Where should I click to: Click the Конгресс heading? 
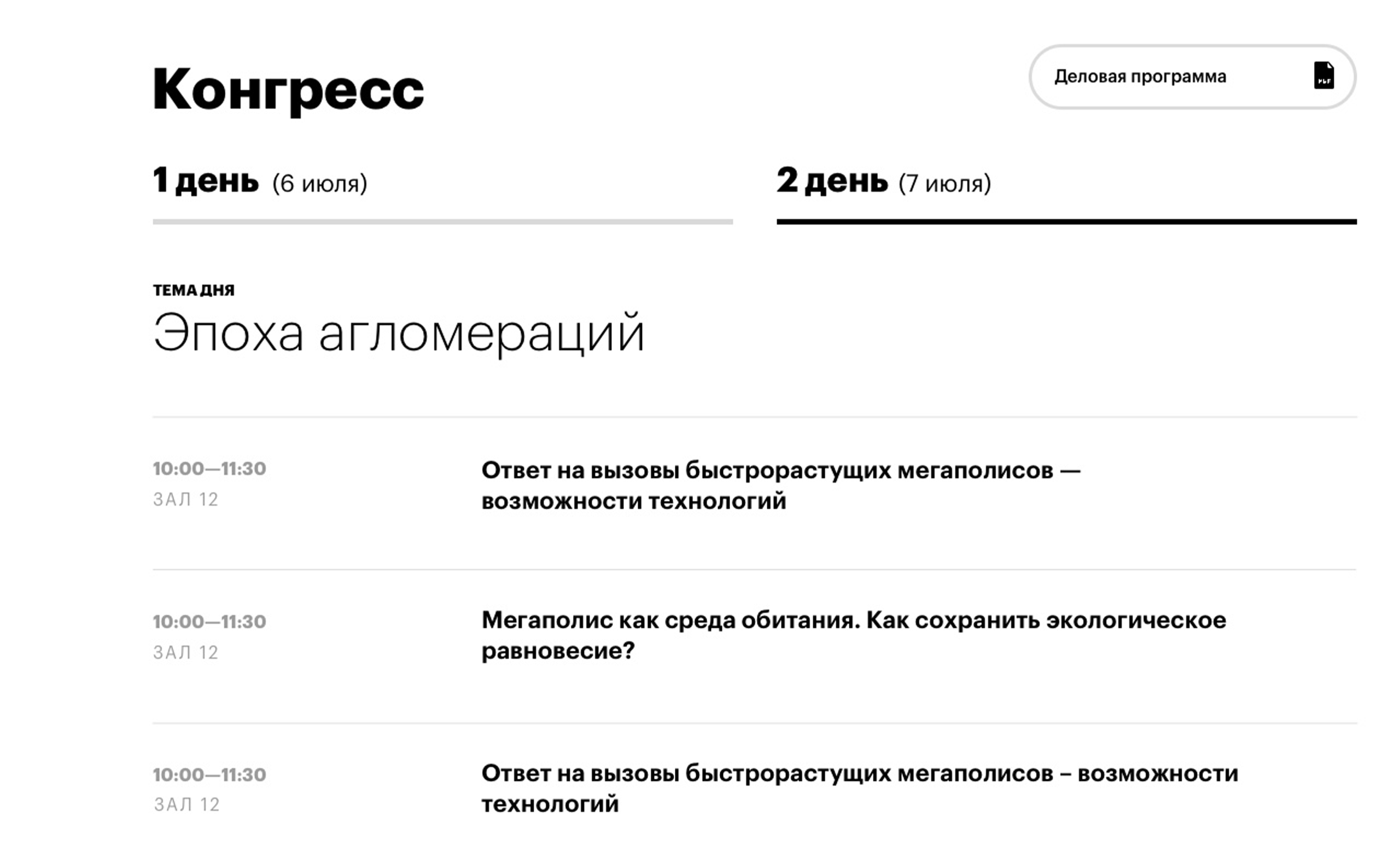pos(288,89)
